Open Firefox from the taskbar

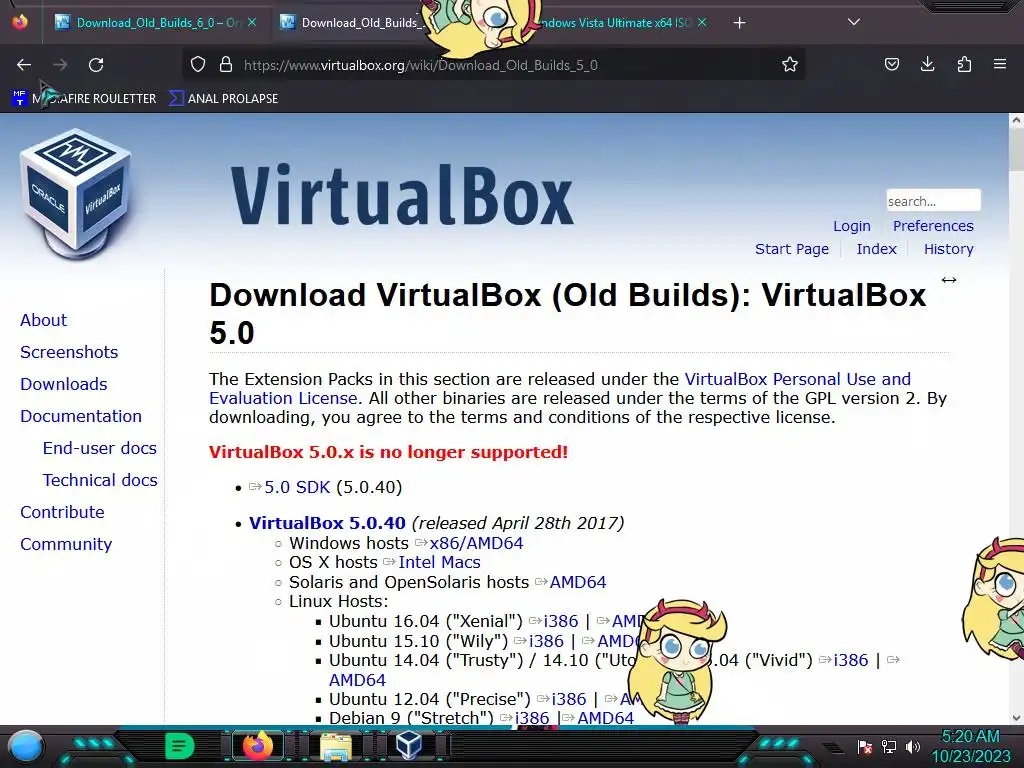[257, 746]
